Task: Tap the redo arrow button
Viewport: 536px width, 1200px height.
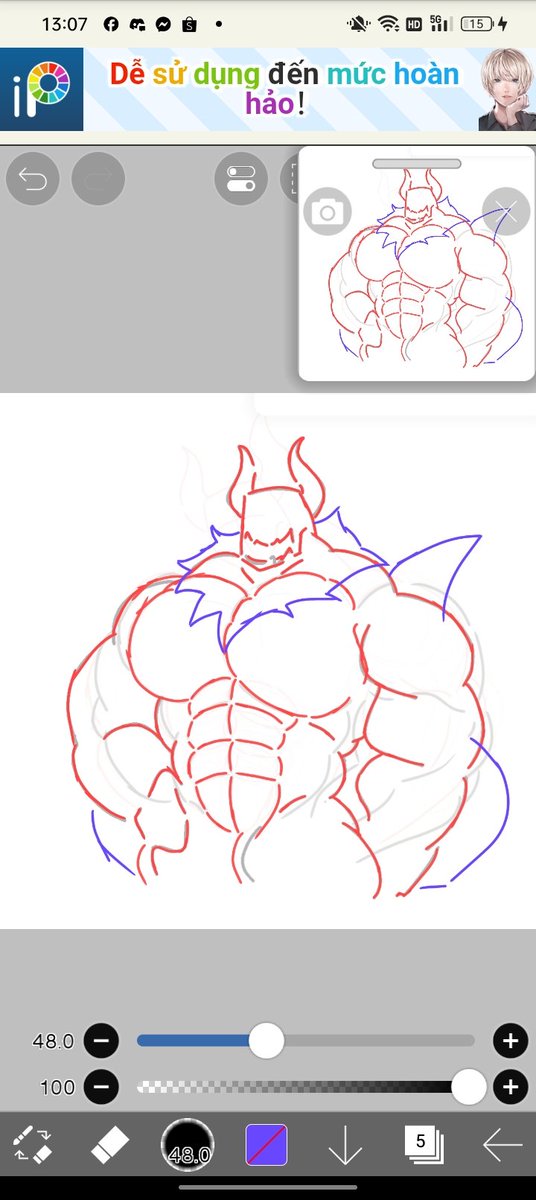Action: (x=98, y=180)
